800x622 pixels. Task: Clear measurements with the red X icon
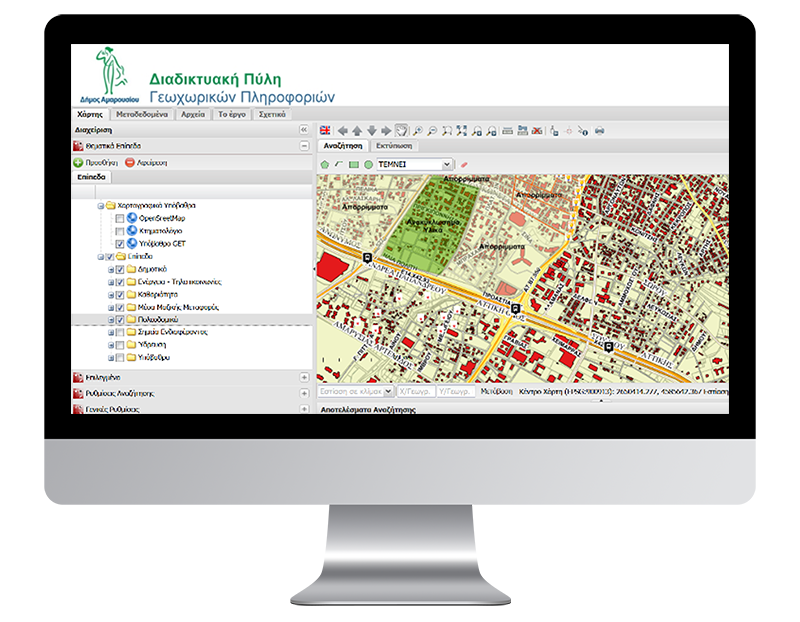click(537, 131)
